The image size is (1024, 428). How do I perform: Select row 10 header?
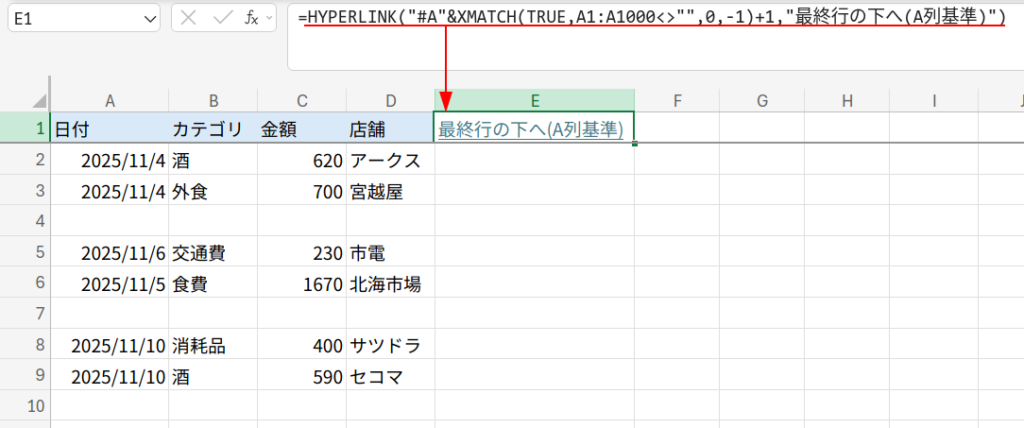tap(25, 406)
